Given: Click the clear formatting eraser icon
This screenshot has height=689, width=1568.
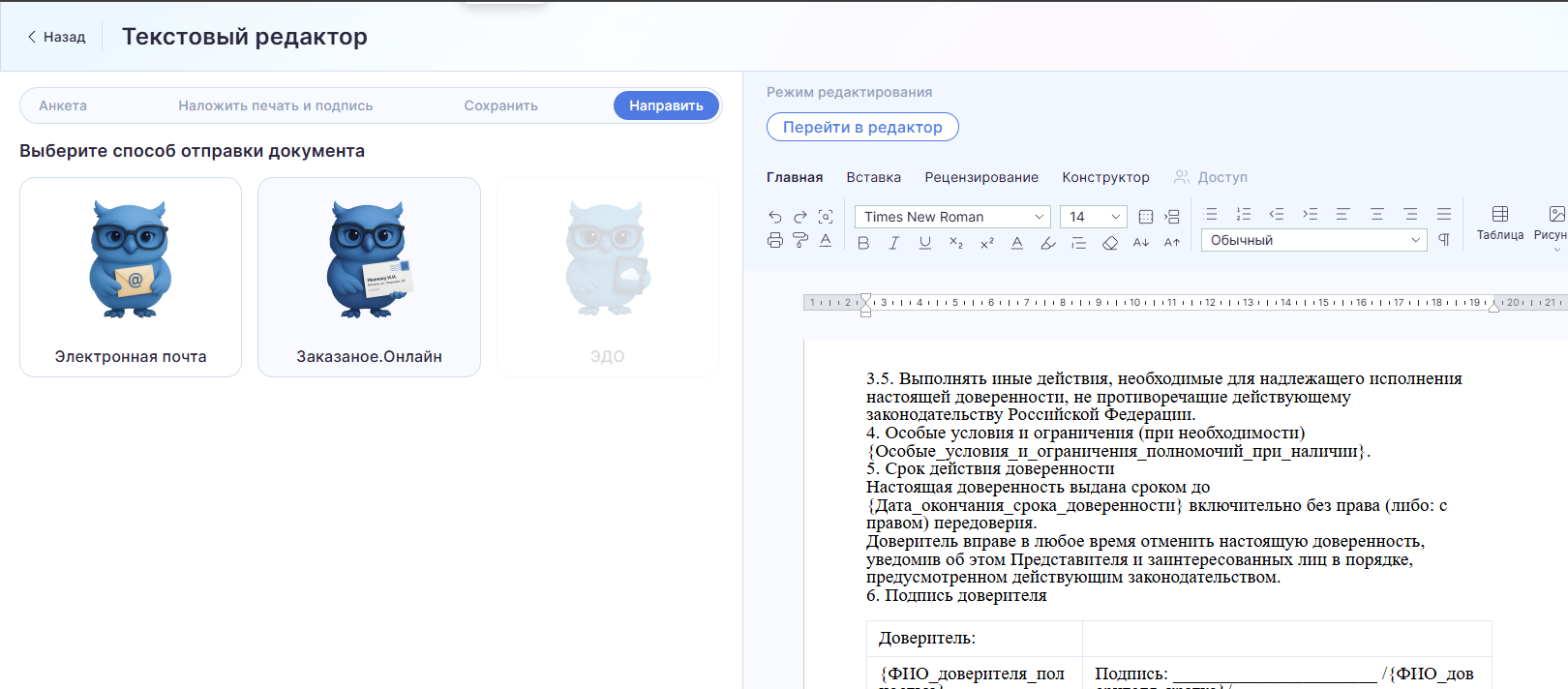Looking at the screenshot, I should 1110,243.
